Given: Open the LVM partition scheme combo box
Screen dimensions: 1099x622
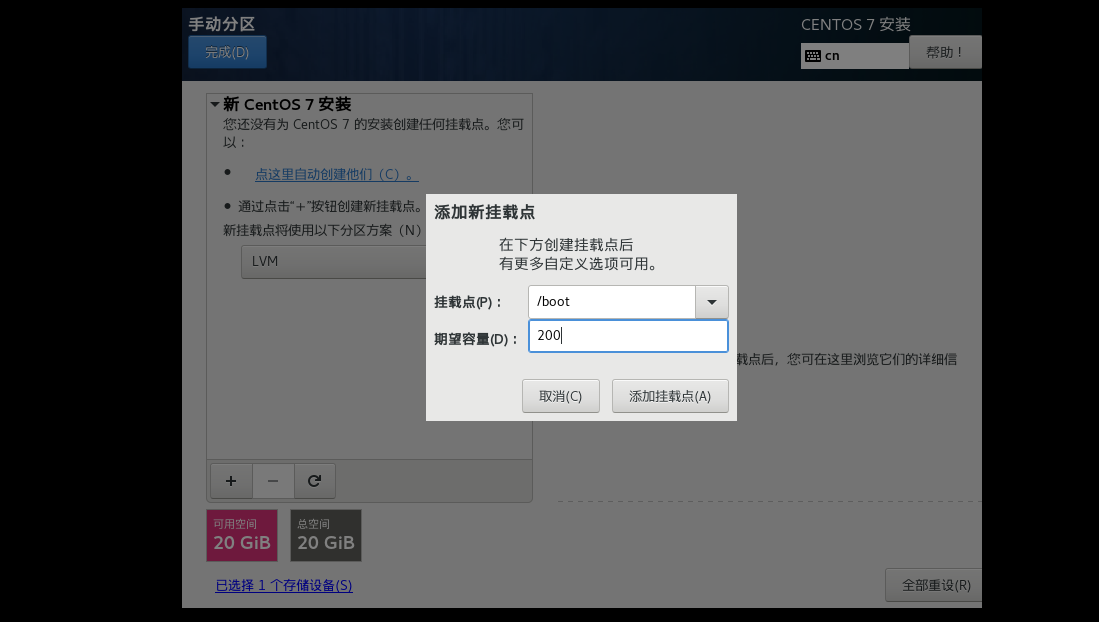Looking at the screenshot, I should pos(334,262).
